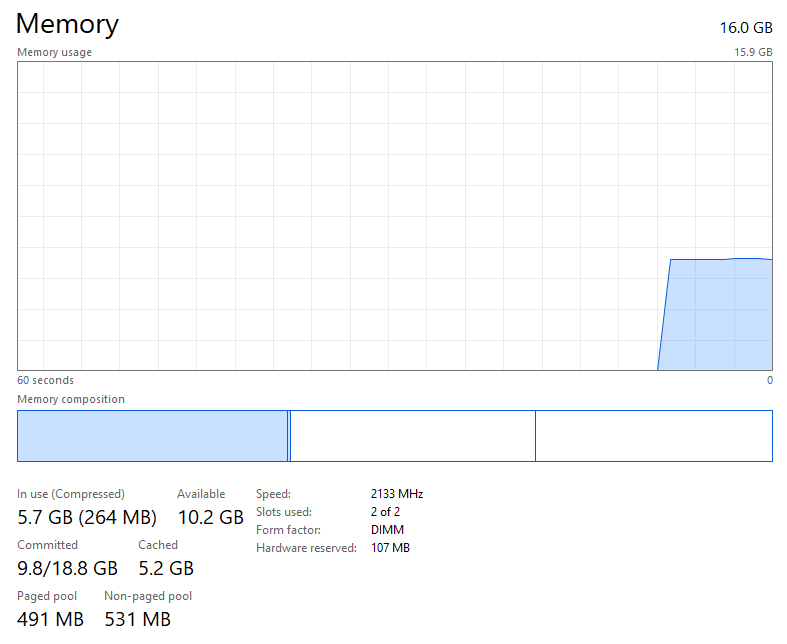This screenshot has width=787, height=644.
Task: Click the Memory composition label
Action: 71,399
